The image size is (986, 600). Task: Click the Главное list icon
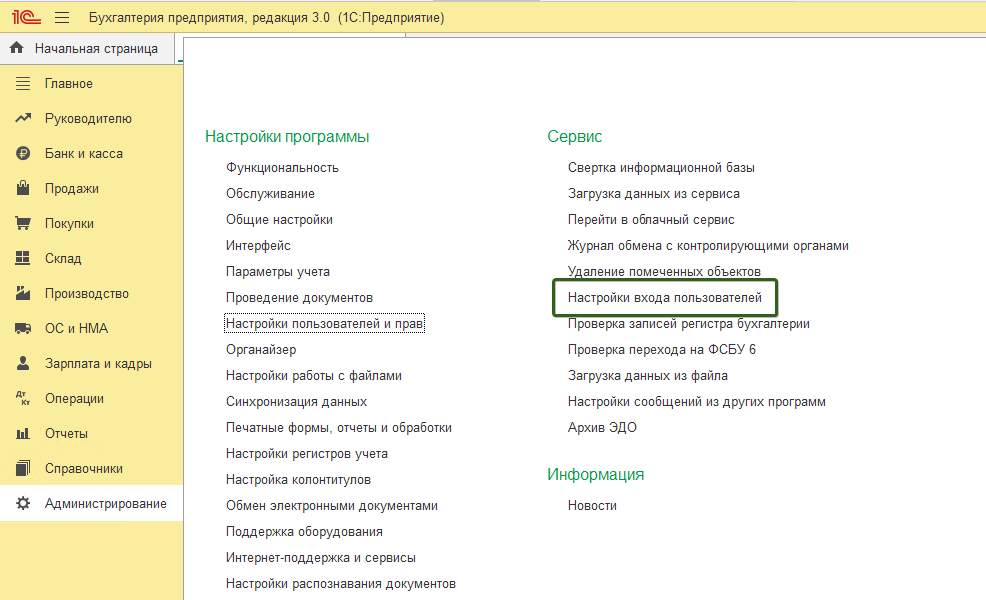pyautogui.click(x=23, y=83)
